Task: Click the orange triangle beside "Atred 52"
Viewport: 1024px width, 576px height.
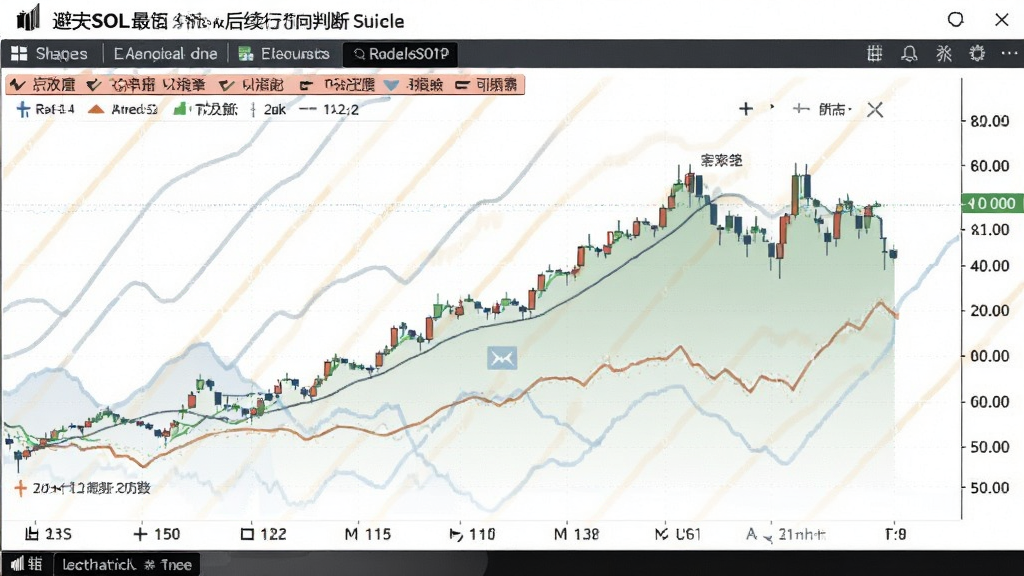Action: pos(96,110)
